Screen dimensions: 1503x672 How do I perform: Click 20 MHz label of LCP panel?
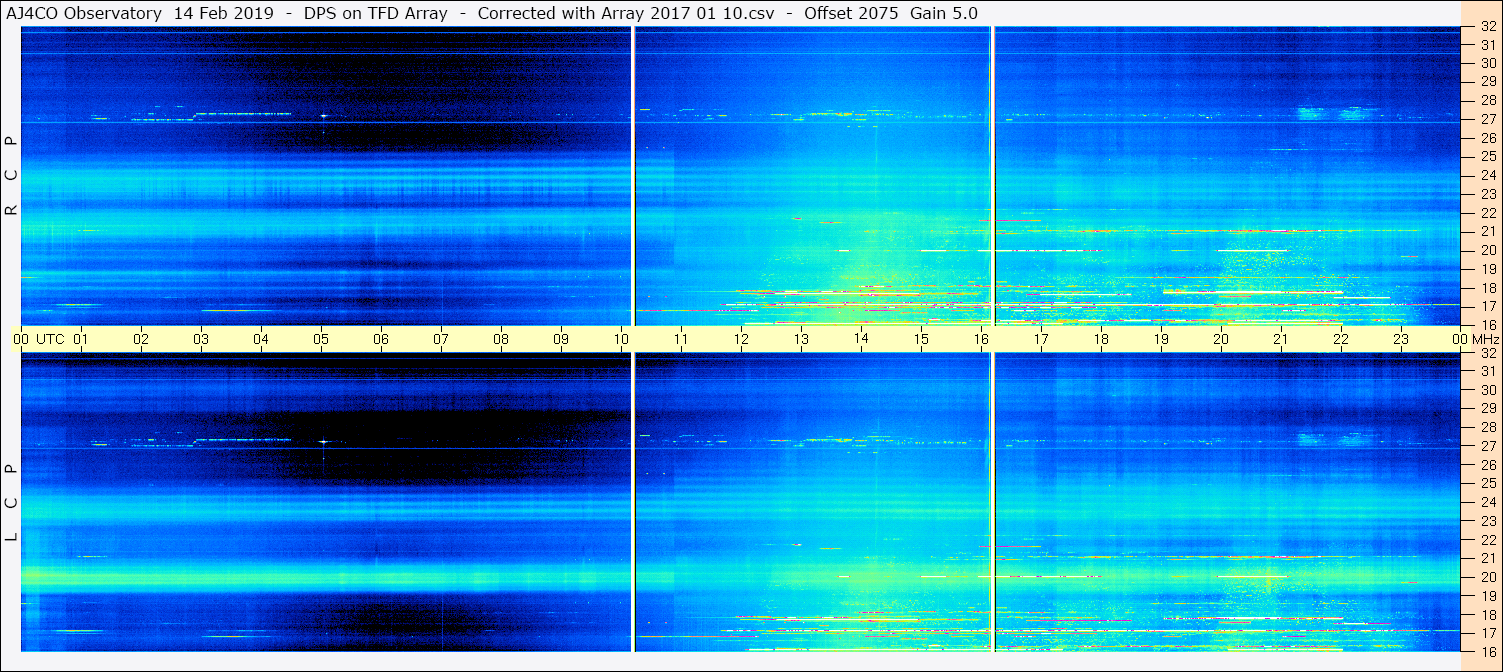pos(1488,577)
